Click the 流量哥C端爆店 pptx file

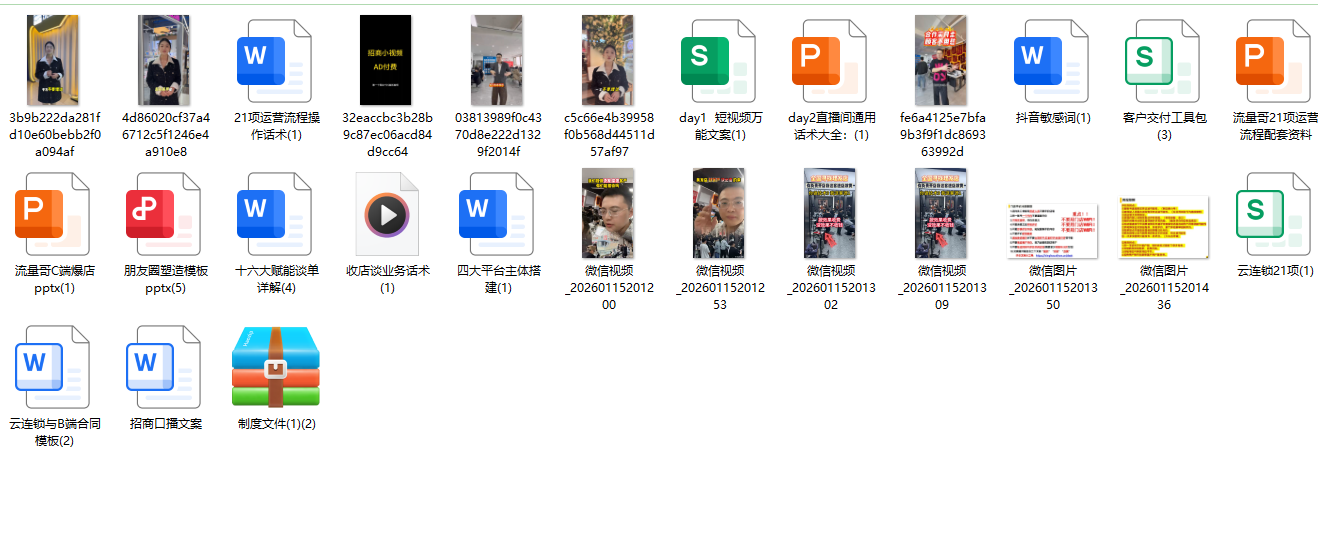point(54,213)
